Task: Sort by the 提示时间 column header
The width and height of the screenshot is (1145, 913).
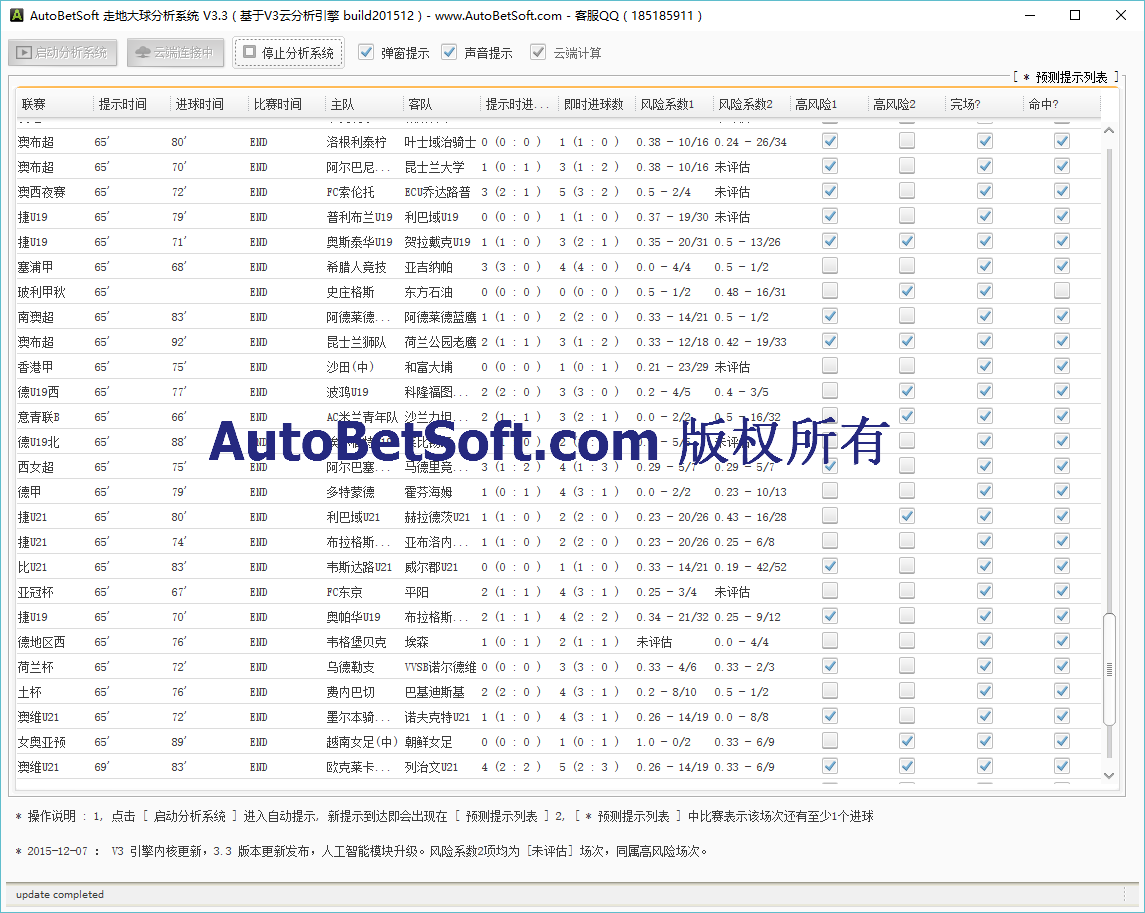Action: pyautogui.click(x=132, y=104)
